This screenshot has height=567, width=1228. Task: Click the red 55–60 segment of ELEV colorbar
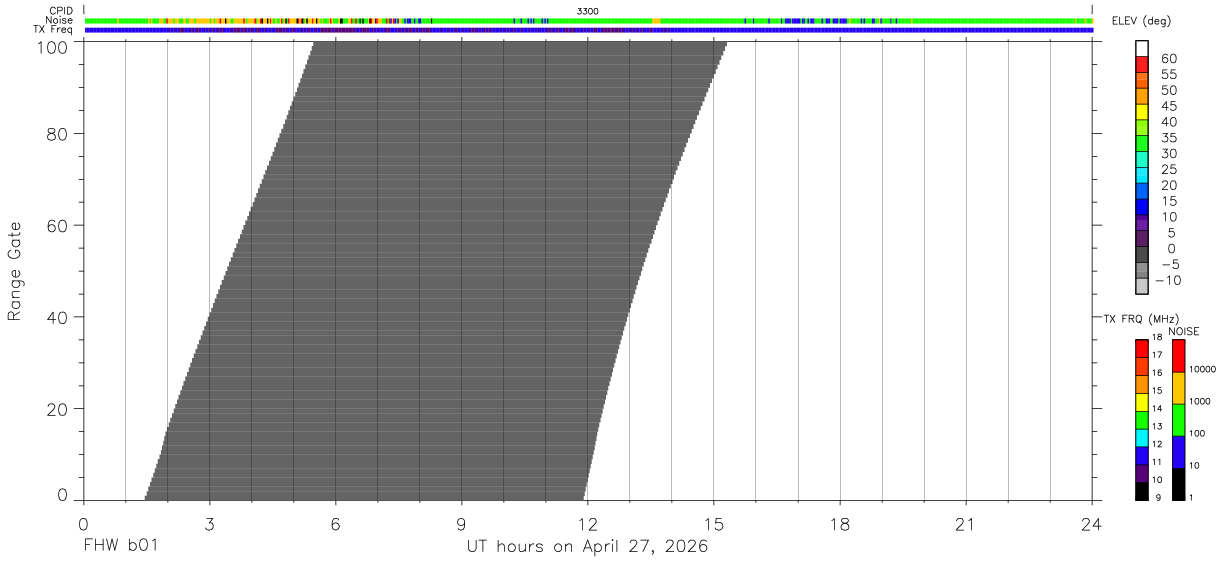(1141, 64)
